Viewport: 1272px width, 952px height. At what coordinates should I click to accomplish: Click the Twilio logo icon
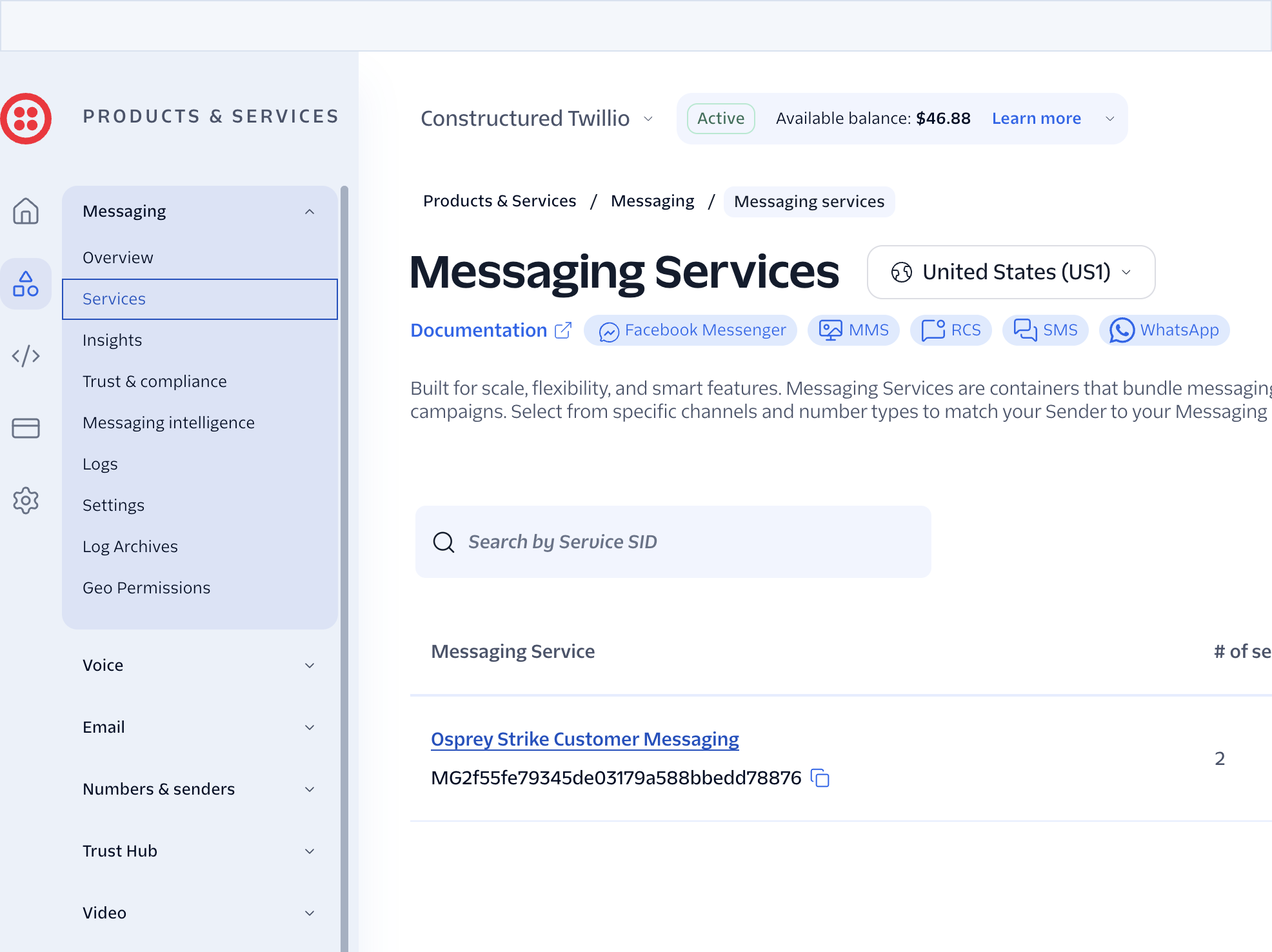click(26, 119)
